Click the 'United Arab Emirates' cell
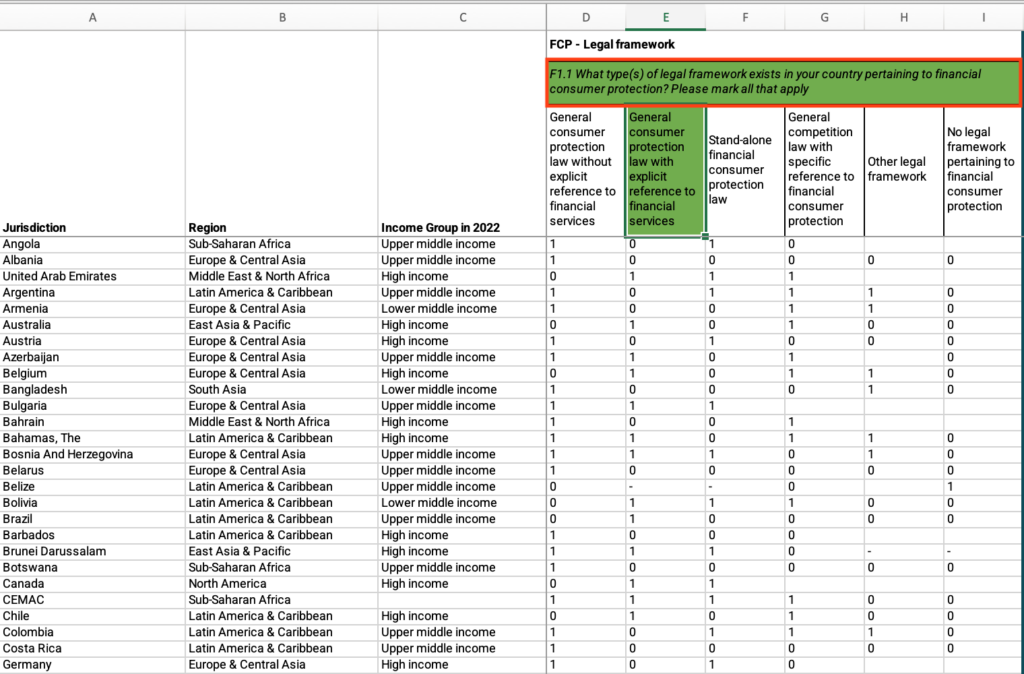 [93, 276]
